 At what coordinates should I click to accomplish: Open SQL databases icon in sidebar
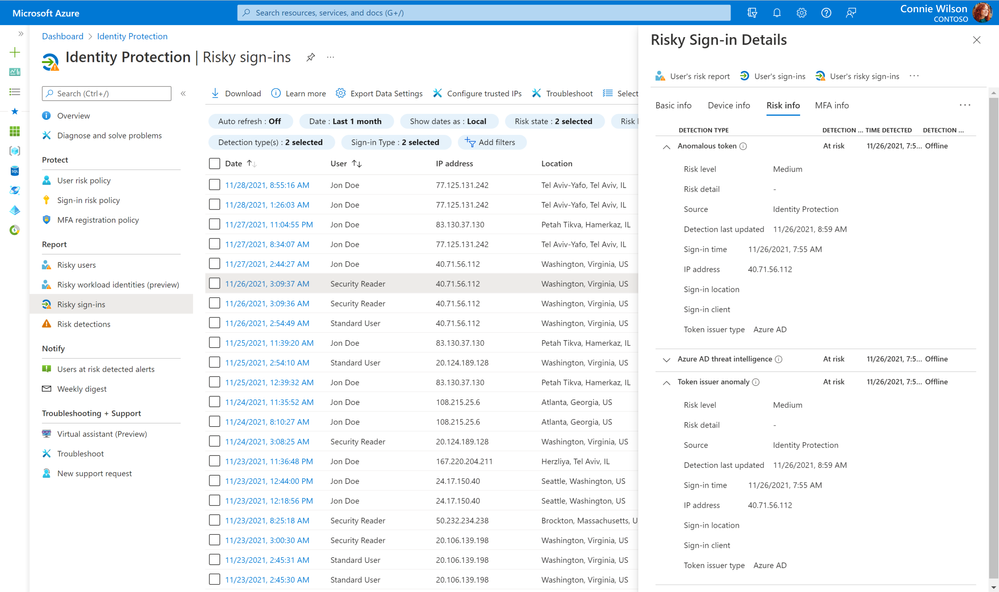pyautogui.click(x=15, y=171)
